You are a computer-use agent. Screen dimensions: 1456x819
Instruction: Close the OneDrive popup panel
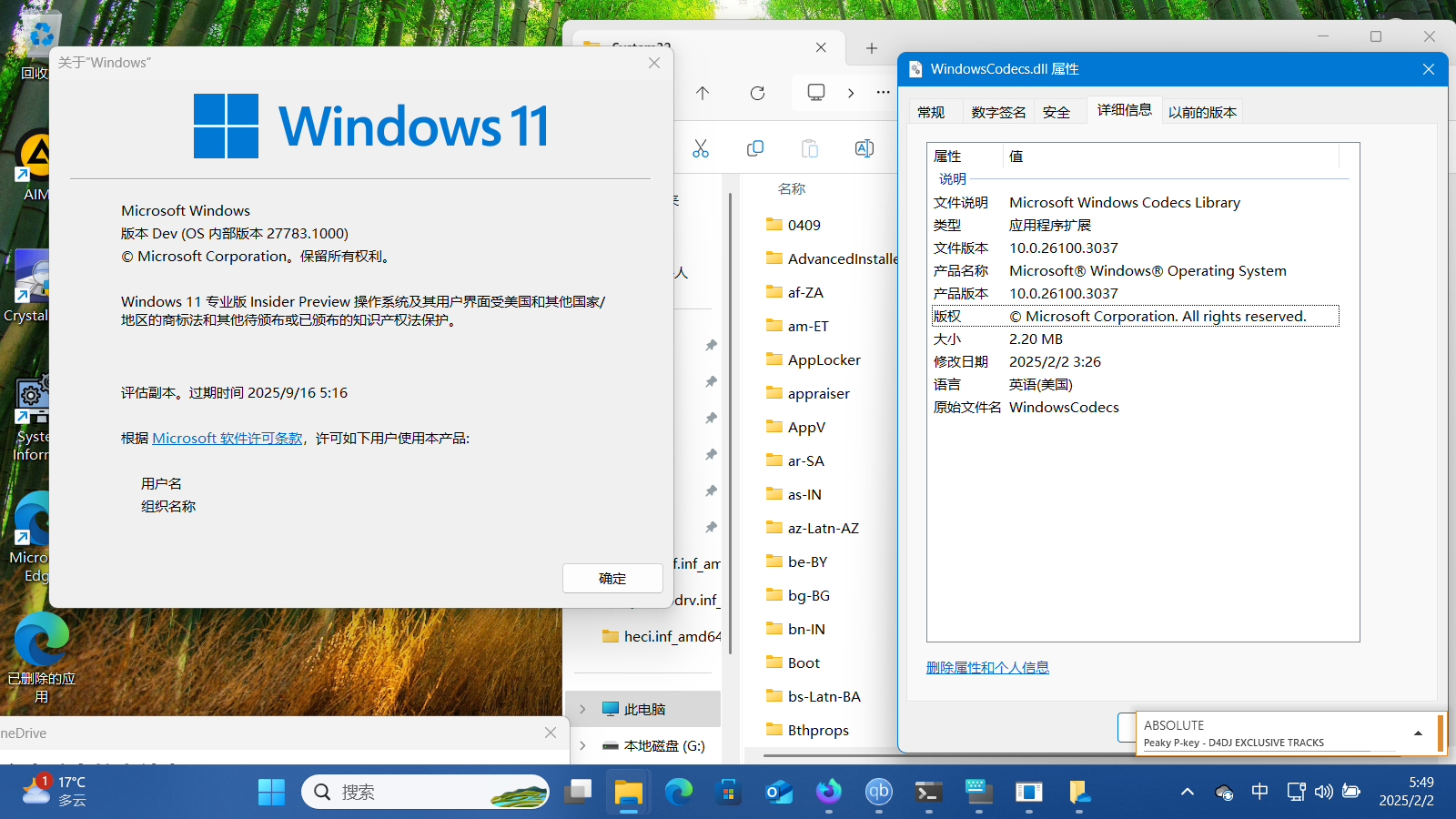pos(551,733)
